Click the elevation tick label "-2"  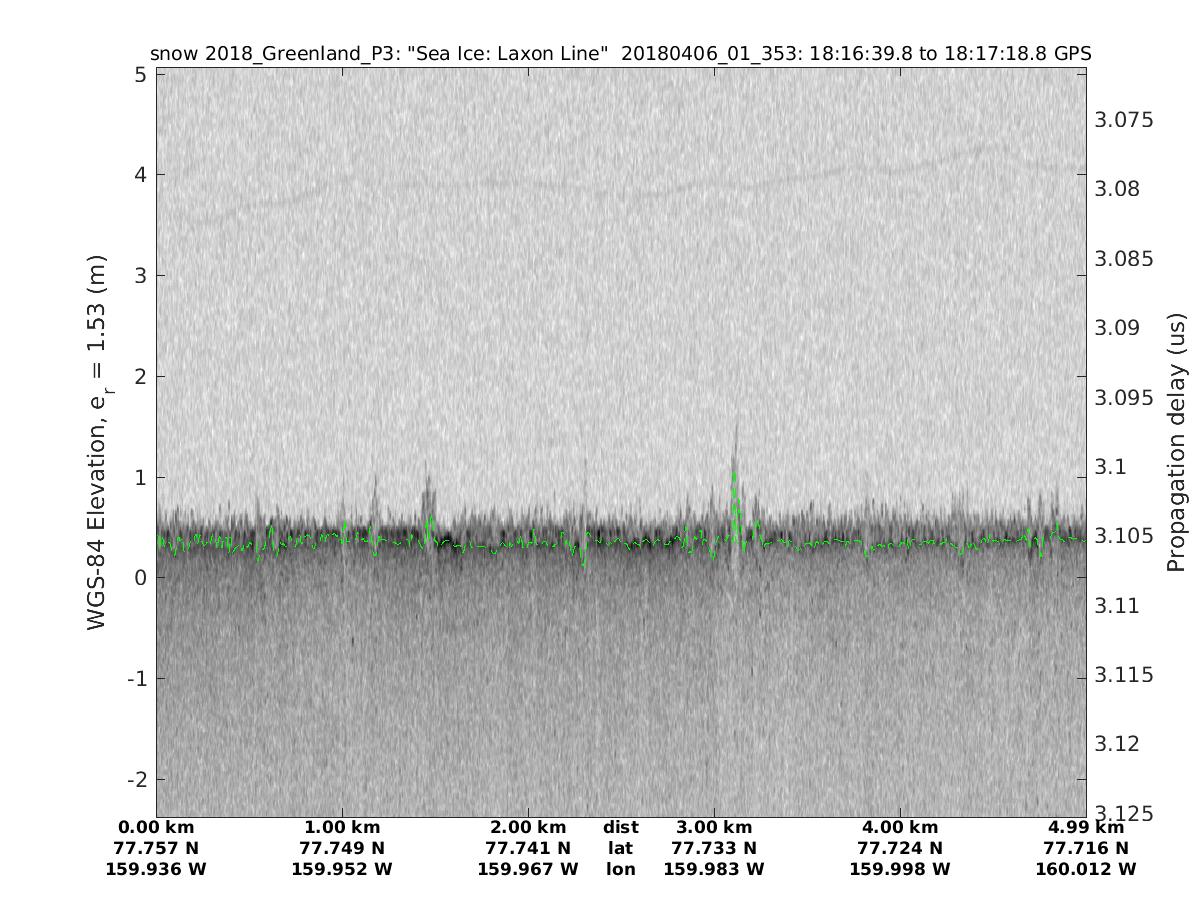[136, 779]
